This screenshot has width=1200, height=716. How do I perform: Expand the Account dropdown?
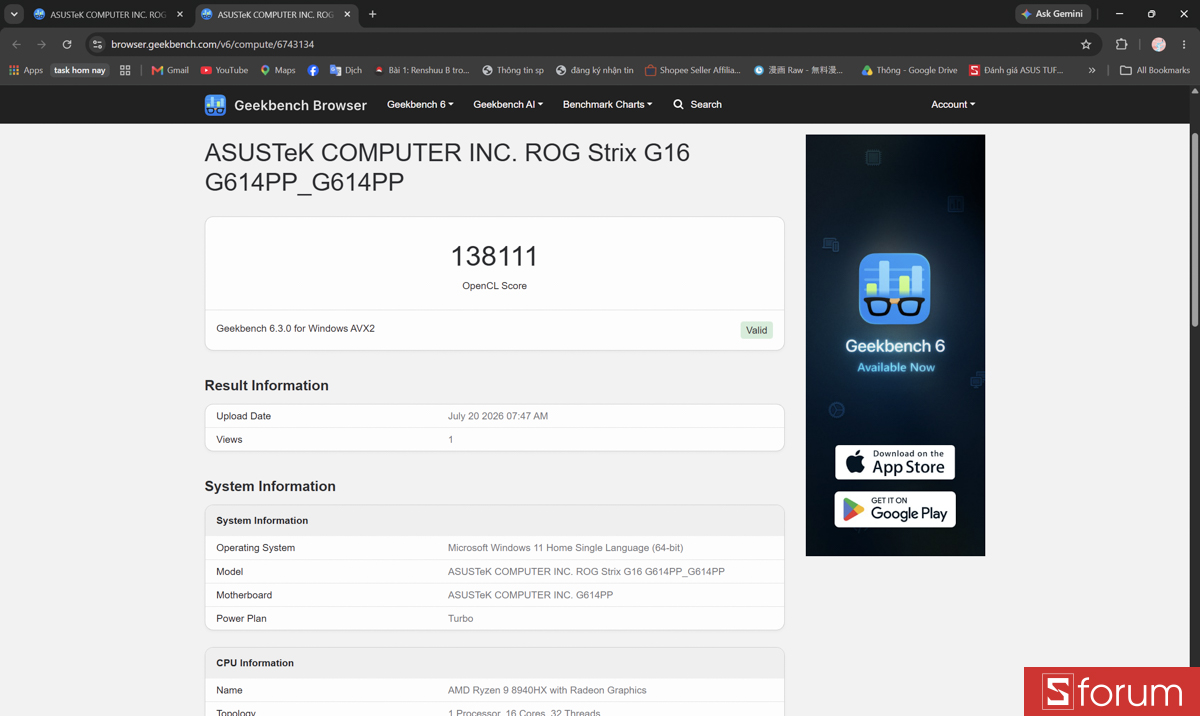click(953, 104)
